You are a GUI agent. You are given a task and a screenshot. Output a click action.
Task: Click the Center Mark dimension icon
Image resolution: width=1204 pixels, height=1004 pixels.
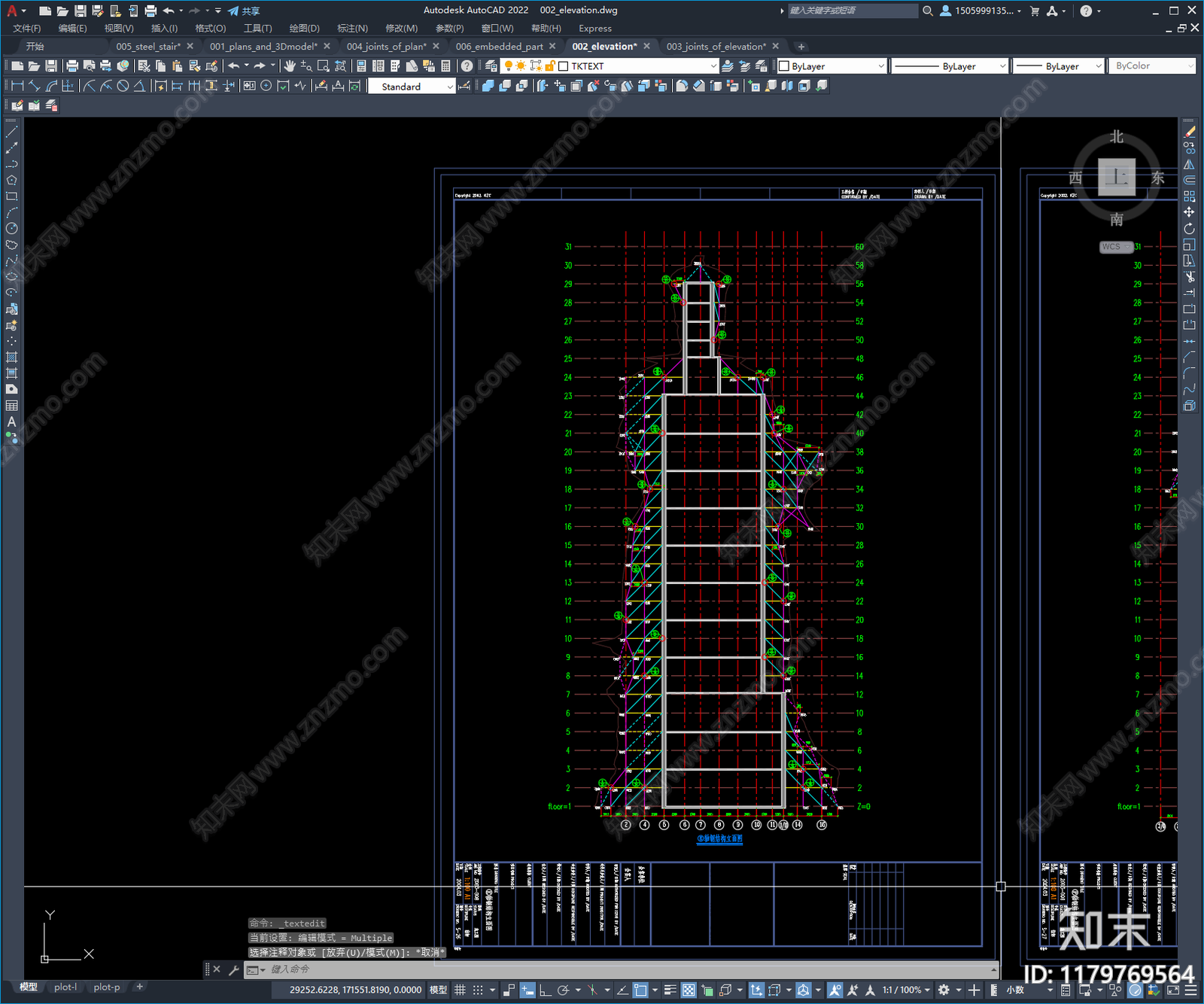266,86
